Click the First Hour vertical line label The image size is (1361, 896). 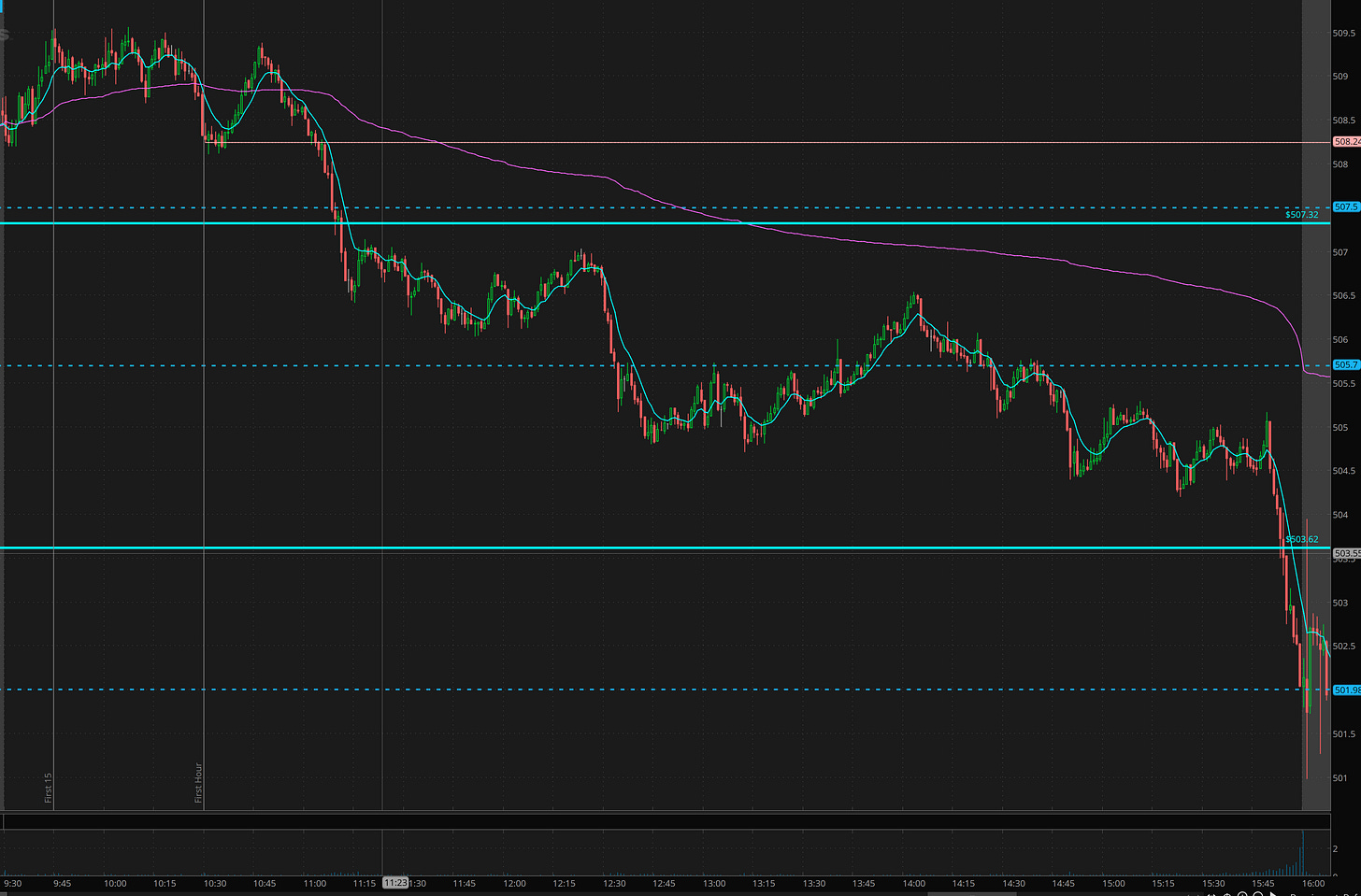point(198,783)
